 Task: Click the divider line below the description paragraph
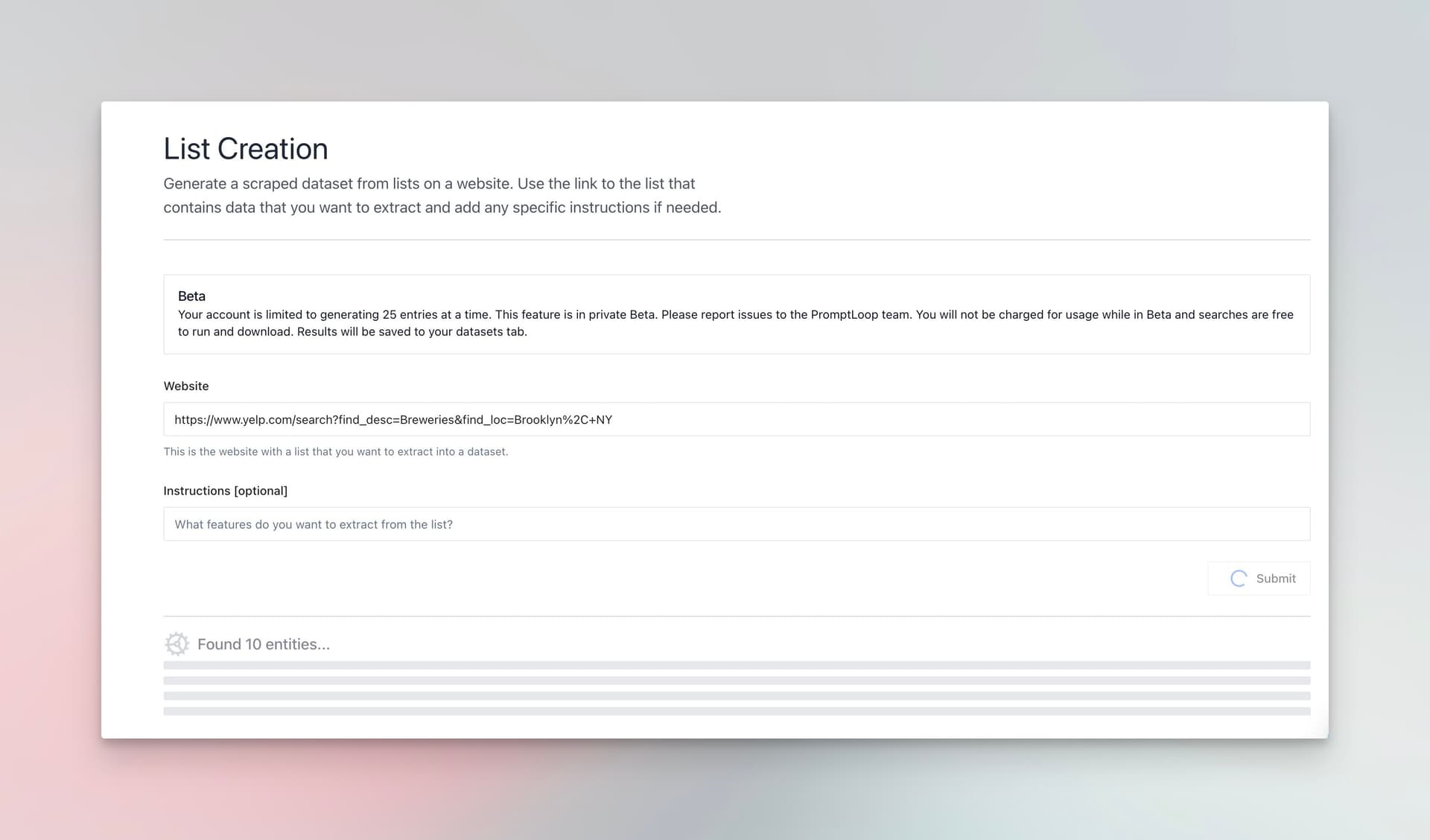[x=736, y=240]
